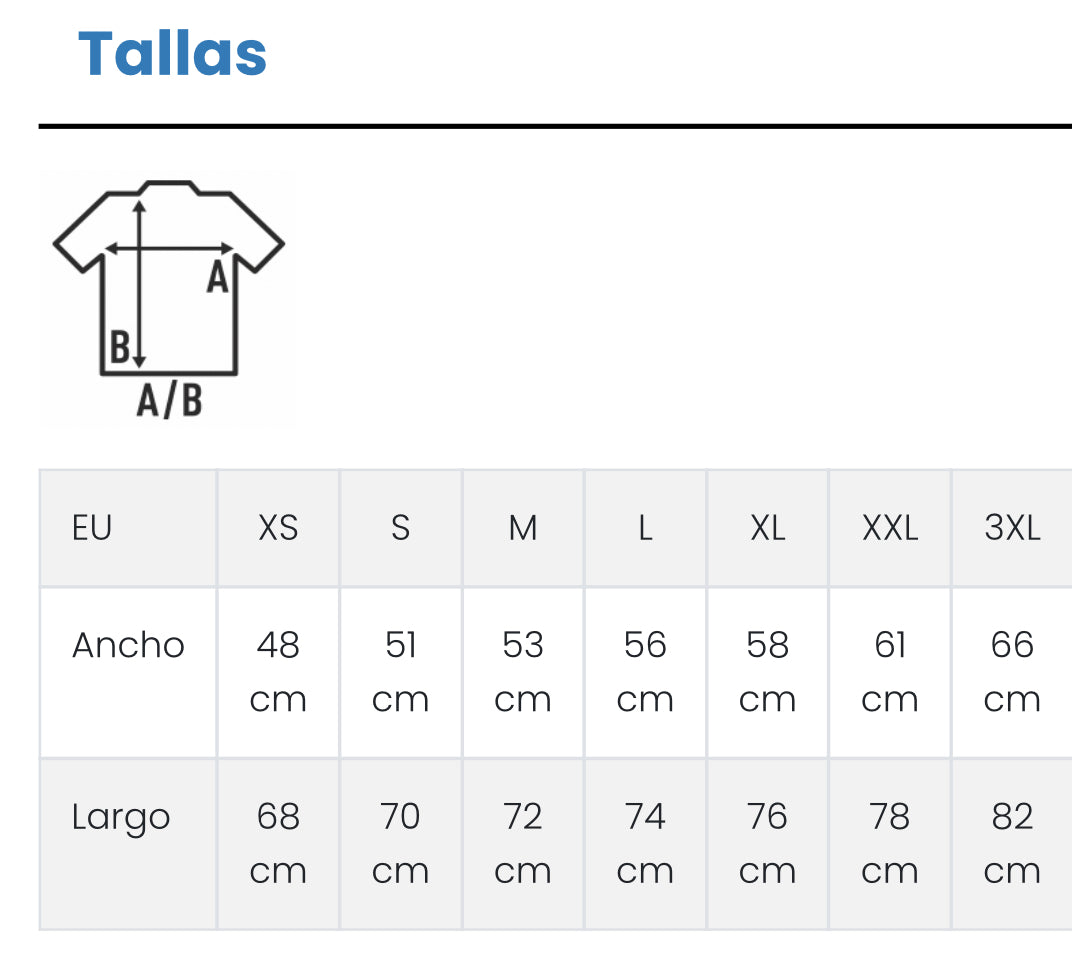
Task: Click the 82 cm length cell
Action: (1012, 844)
